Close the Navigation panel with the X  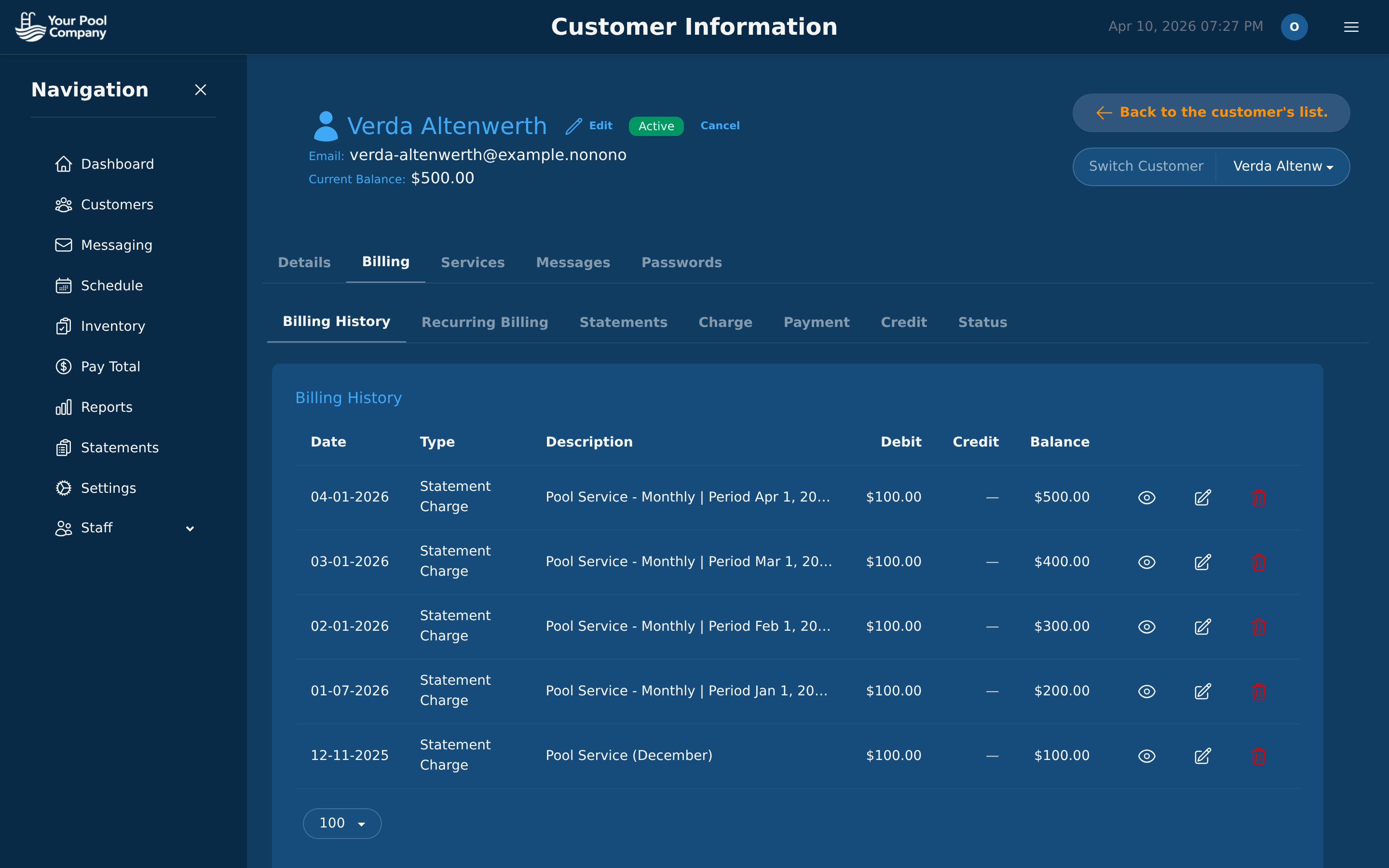[x=200, y=90]
